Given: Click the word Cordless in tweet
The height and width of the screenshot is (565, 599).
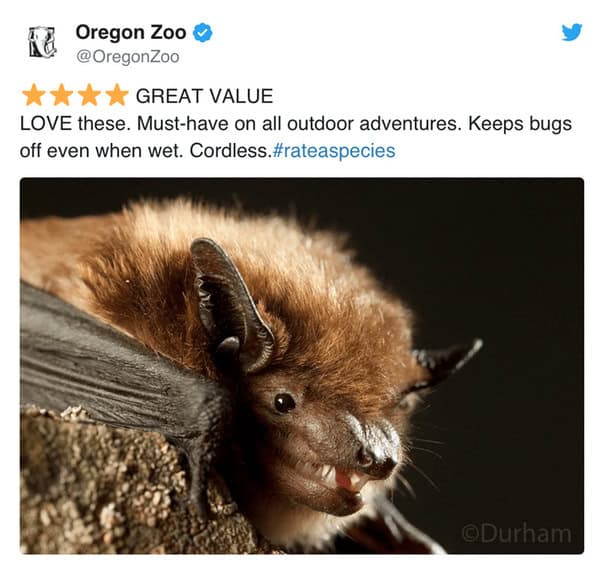Looking at the screenshot, I should click(x=230, y=151).
